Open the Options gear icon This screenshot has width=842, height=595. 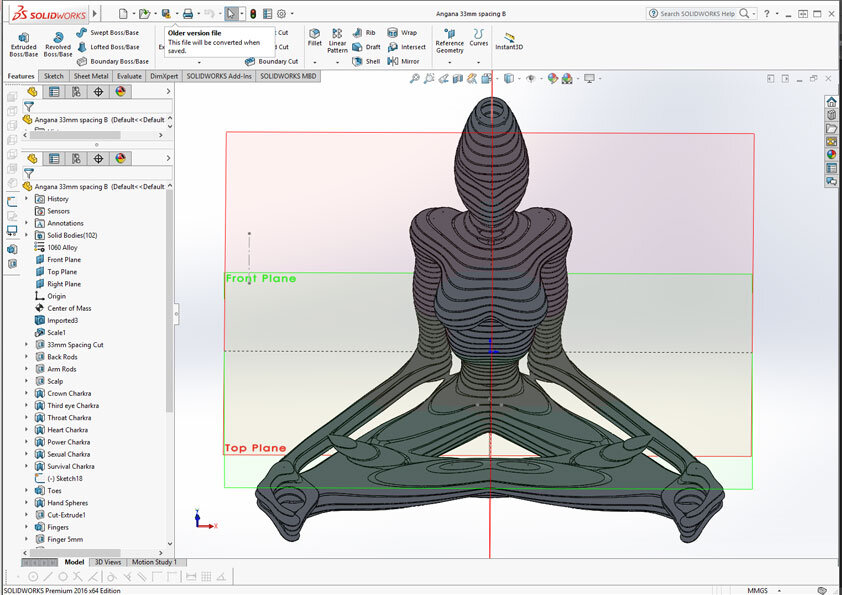[281, 14]
